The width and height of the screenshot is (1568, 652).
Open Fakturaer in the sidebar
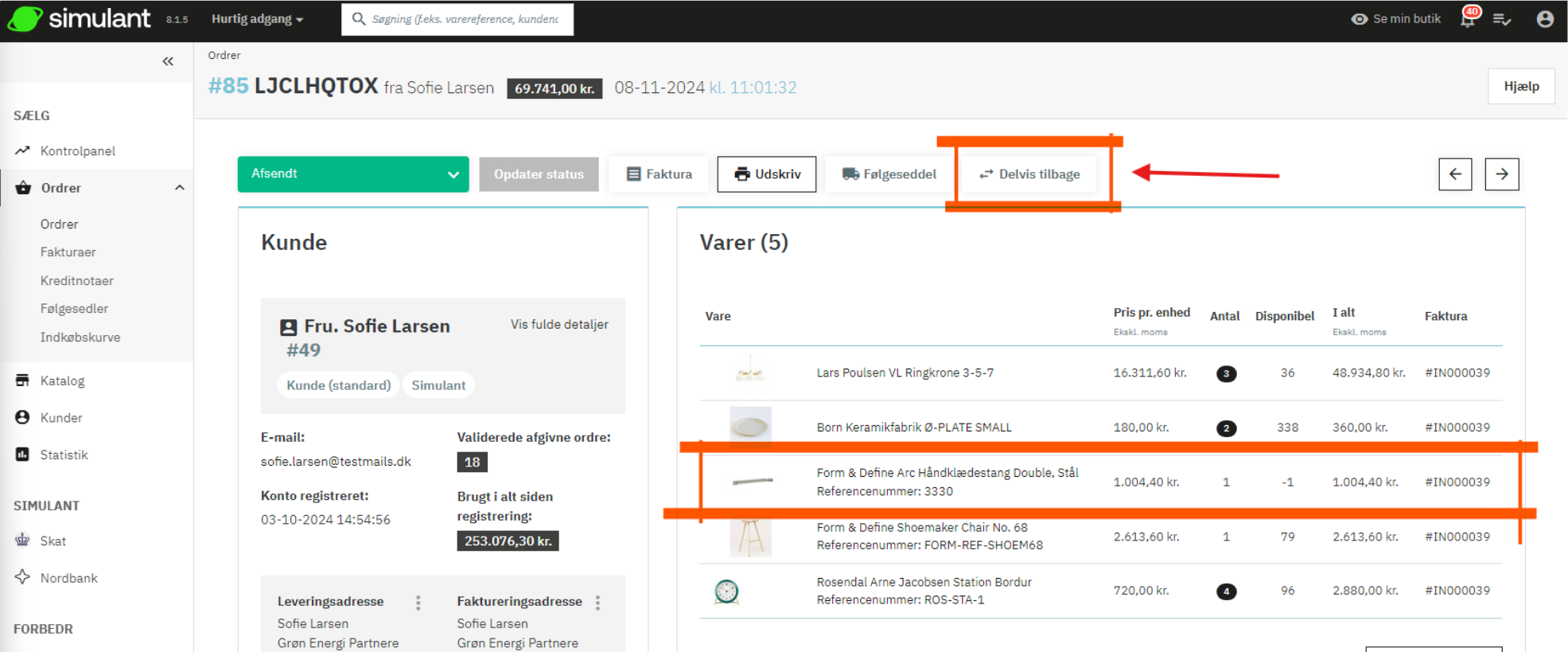point(68,252)
